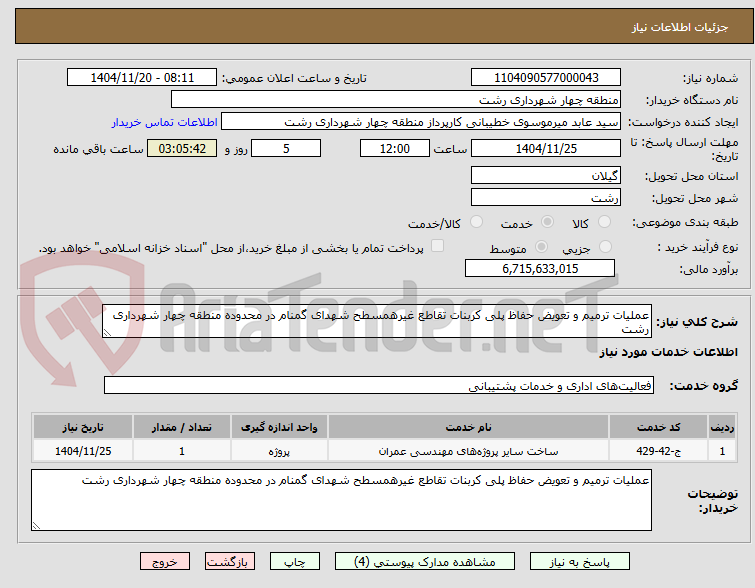Click the نام خدمت column header
This screenshot has height=588, width=755.
click(469, 427)
